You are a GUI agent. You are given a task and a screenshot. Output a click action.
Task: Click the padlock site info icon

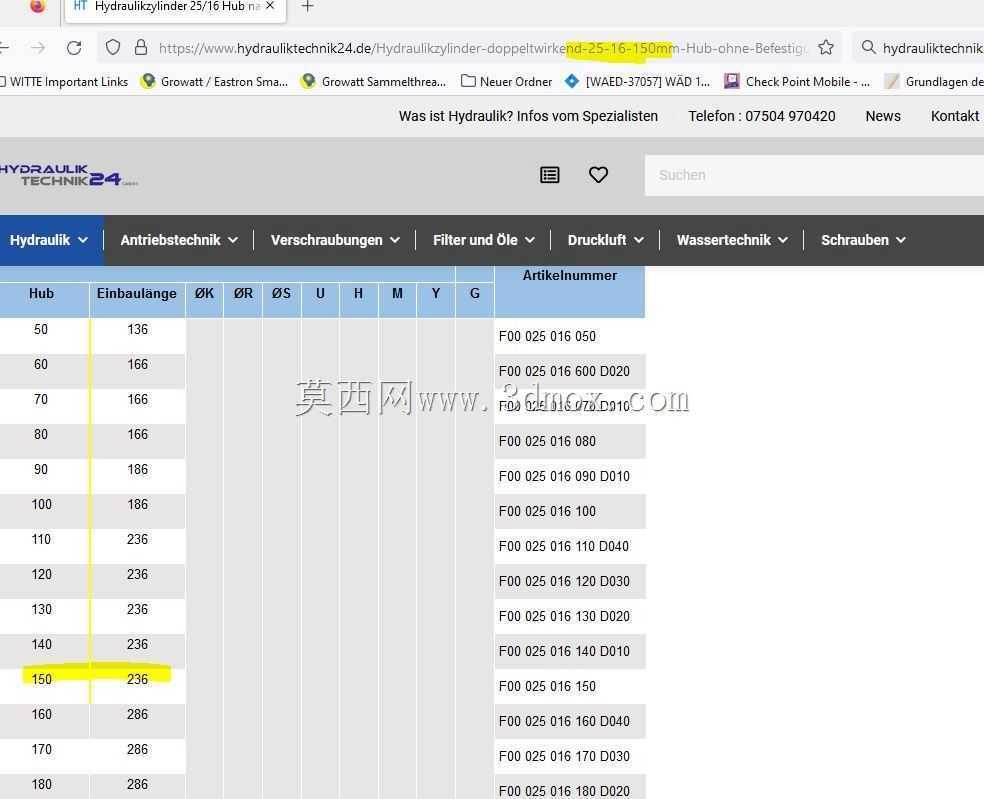coord(141,47)
